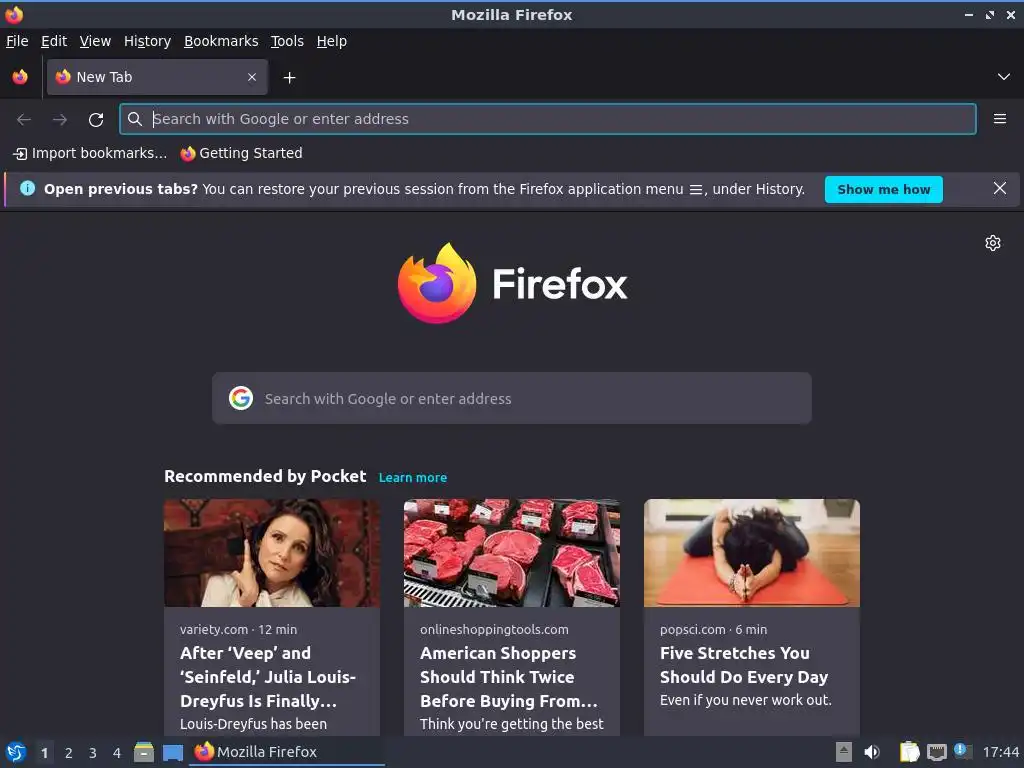Image resolution: width=1024 pixels, height=768 pixels.
Task: Personalize new tab with gear icon
Action: click(993, 243)
